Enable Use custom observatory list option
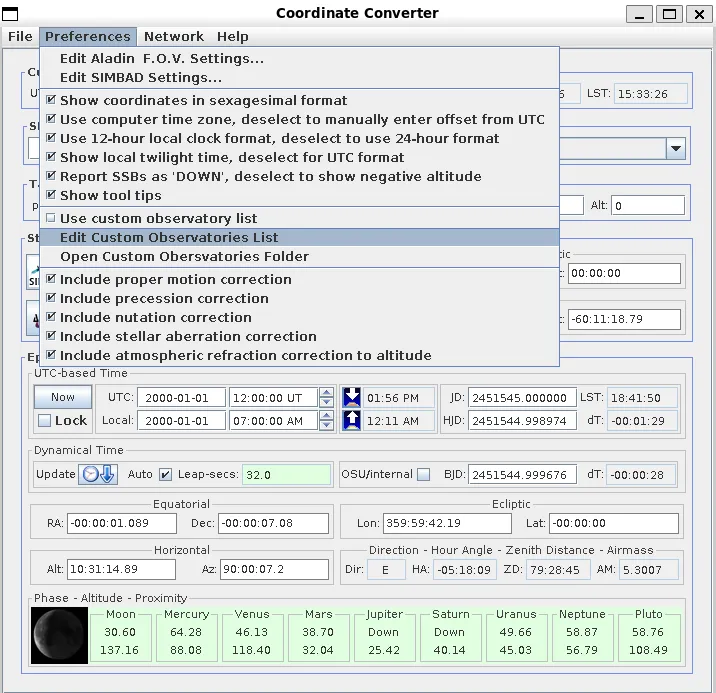716x693 pixels. click(x=158, y=218)
